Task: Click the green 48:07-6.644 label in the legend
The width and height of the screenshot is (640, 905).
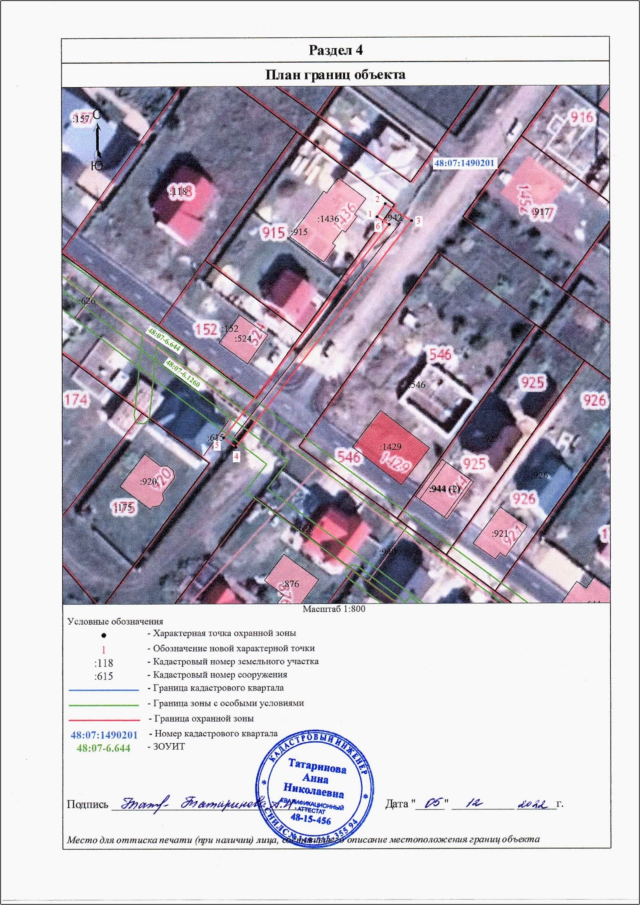Action: (101, 748)
